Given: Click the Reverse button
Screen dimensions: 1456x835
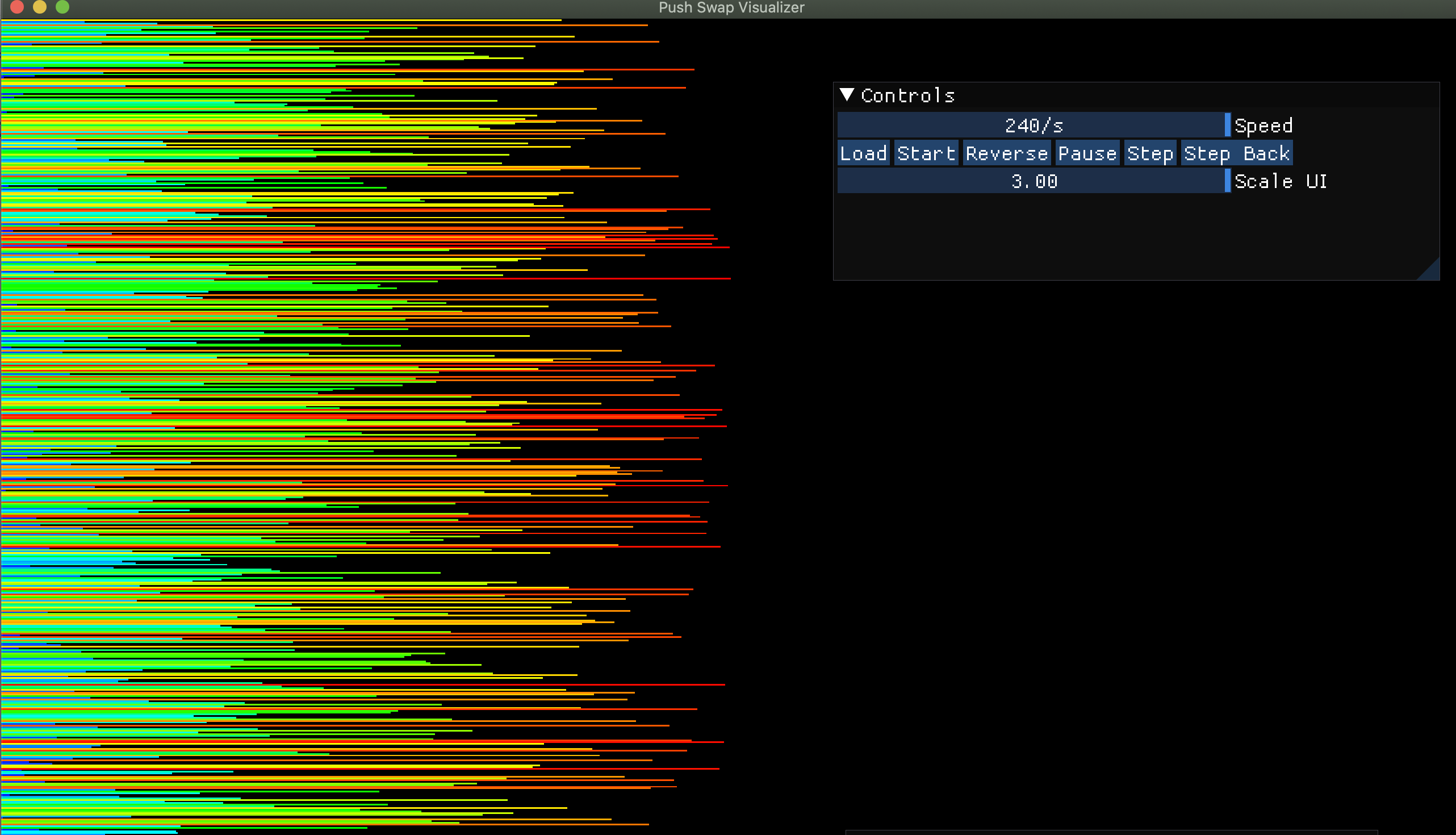Looking at the screenshot, I should pyautogui.click(x=1006, y=153).
